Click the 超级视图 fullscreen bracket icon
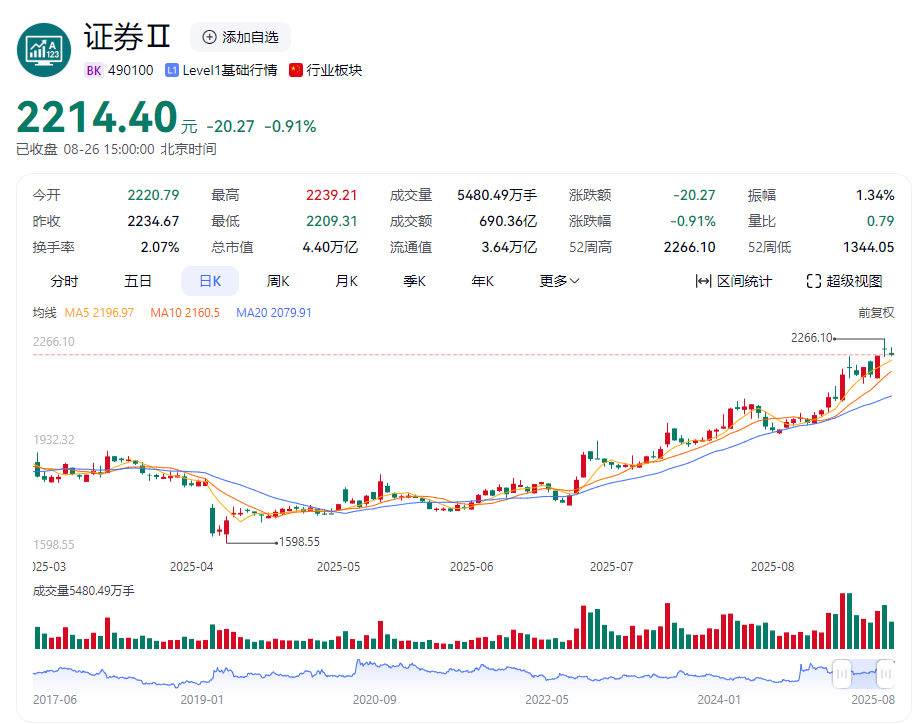This screenshot has width=914, height=724. click(813, 282)
